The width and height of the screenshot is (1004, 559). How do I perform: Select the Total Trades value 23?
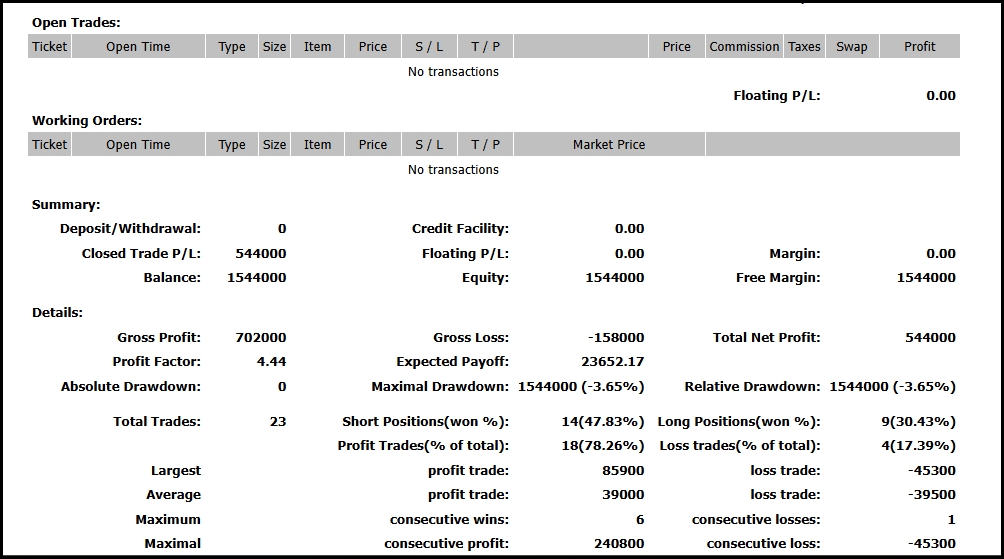[277, 422]
